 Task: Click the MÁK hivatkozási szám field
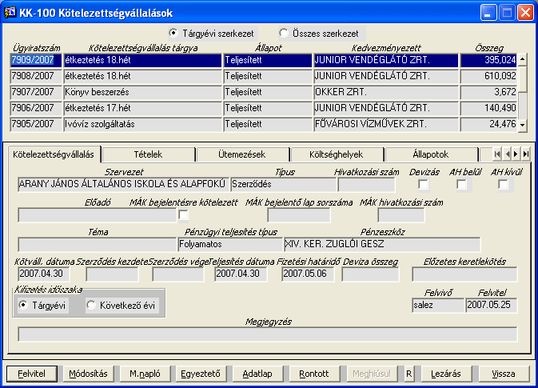pos(401,215)
